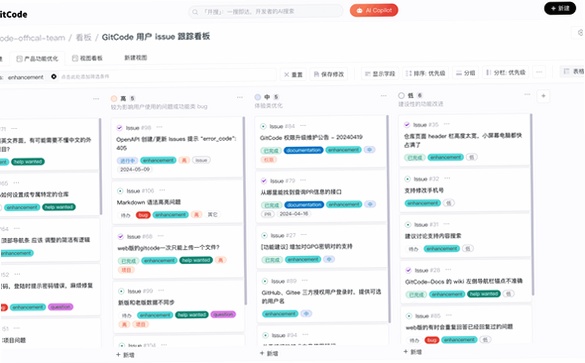The height and width of the screenshot is (363, 585).
Task: Click status icon on web版的gitcode upload issue
Action: click(x=121, y=237)
